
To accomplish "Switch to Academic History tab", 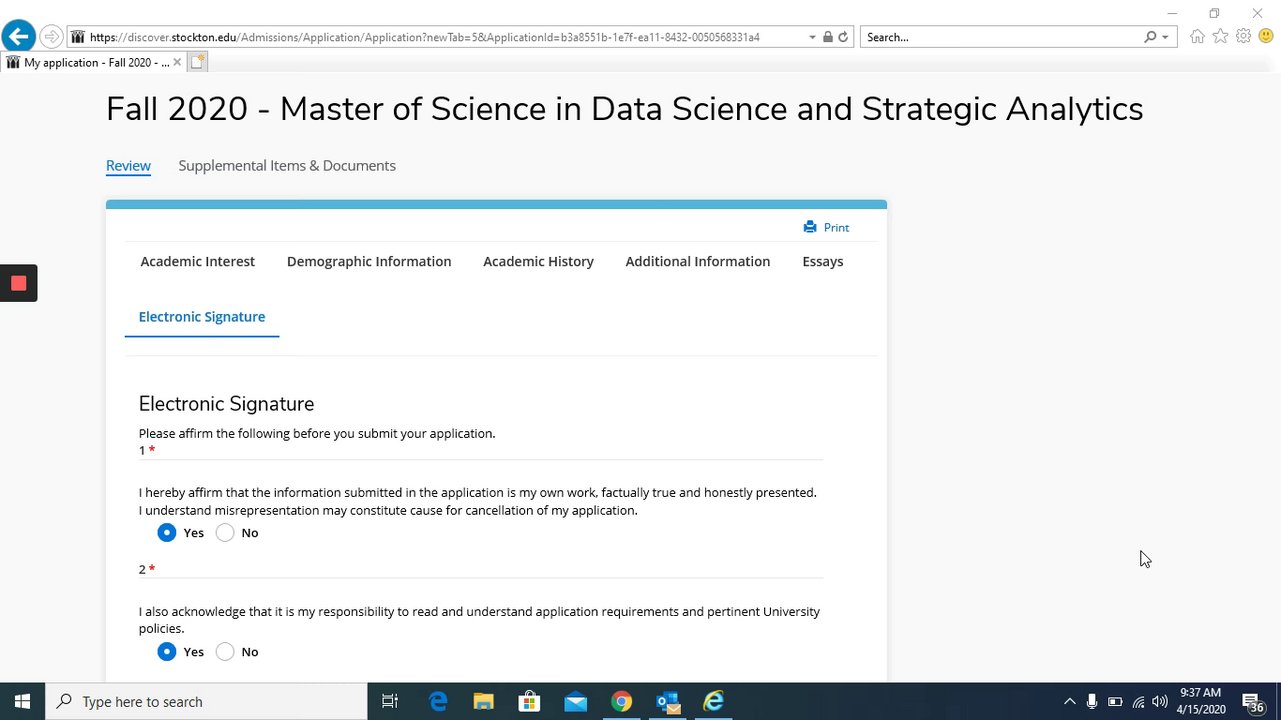I will point(538,261).
